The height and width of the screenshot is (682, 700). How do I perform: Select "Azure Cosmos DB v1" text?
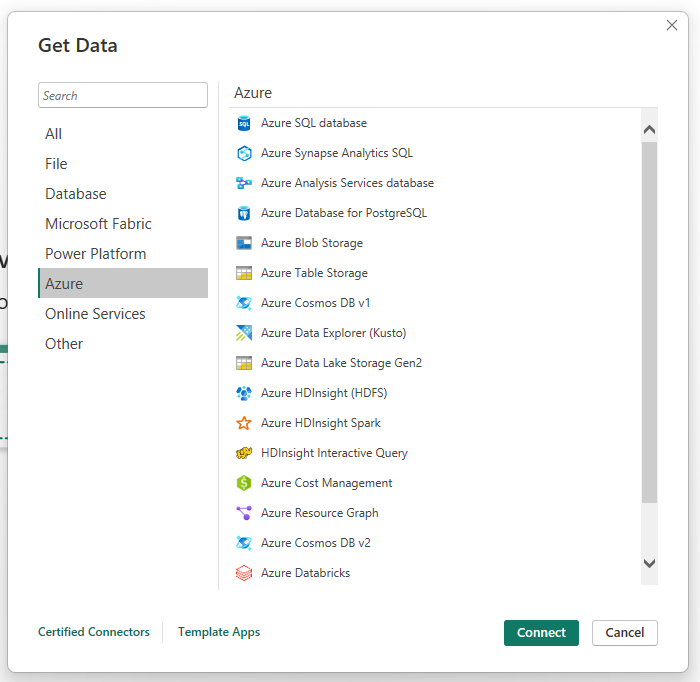pos(316,303)
